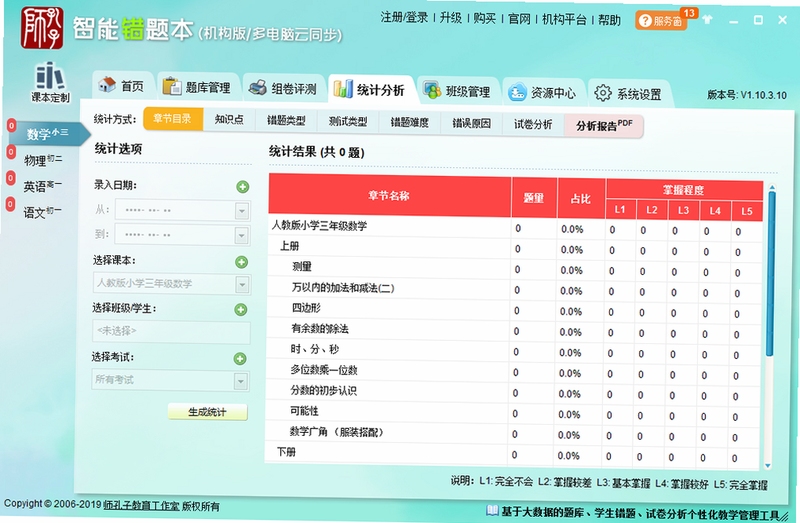Select 试卷分析 statistics mode

click(x=533, y=124)
